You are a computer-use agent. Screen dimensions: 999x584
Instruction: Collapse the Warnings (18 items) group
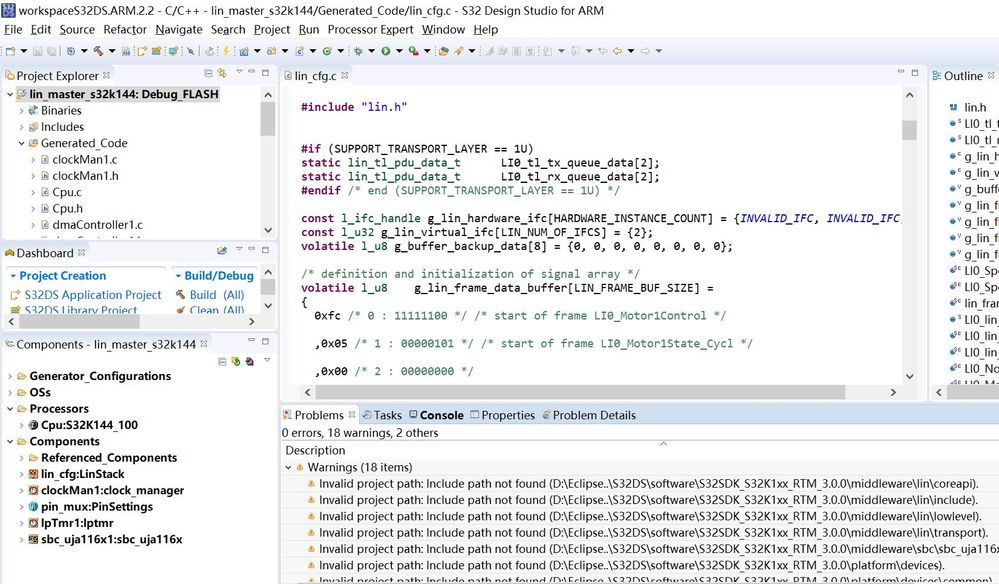(289, 467)
